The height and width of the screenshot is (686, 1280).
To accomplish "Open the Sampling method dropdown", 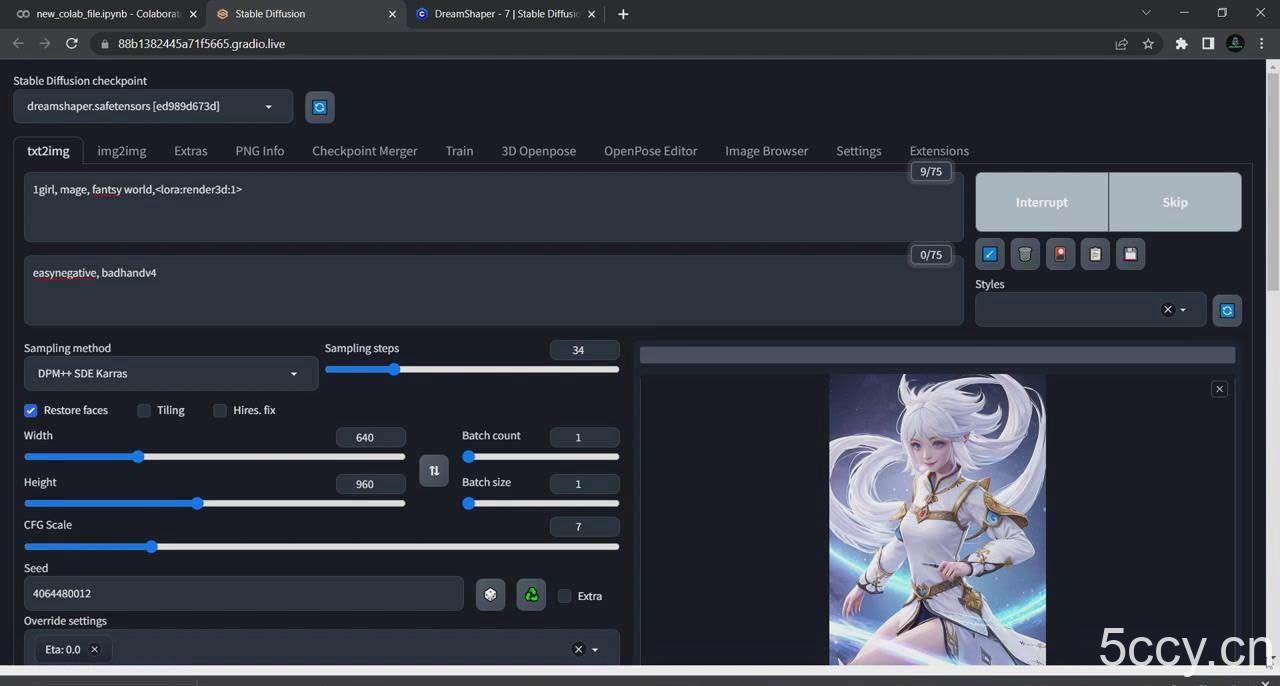I will (171, 373).
